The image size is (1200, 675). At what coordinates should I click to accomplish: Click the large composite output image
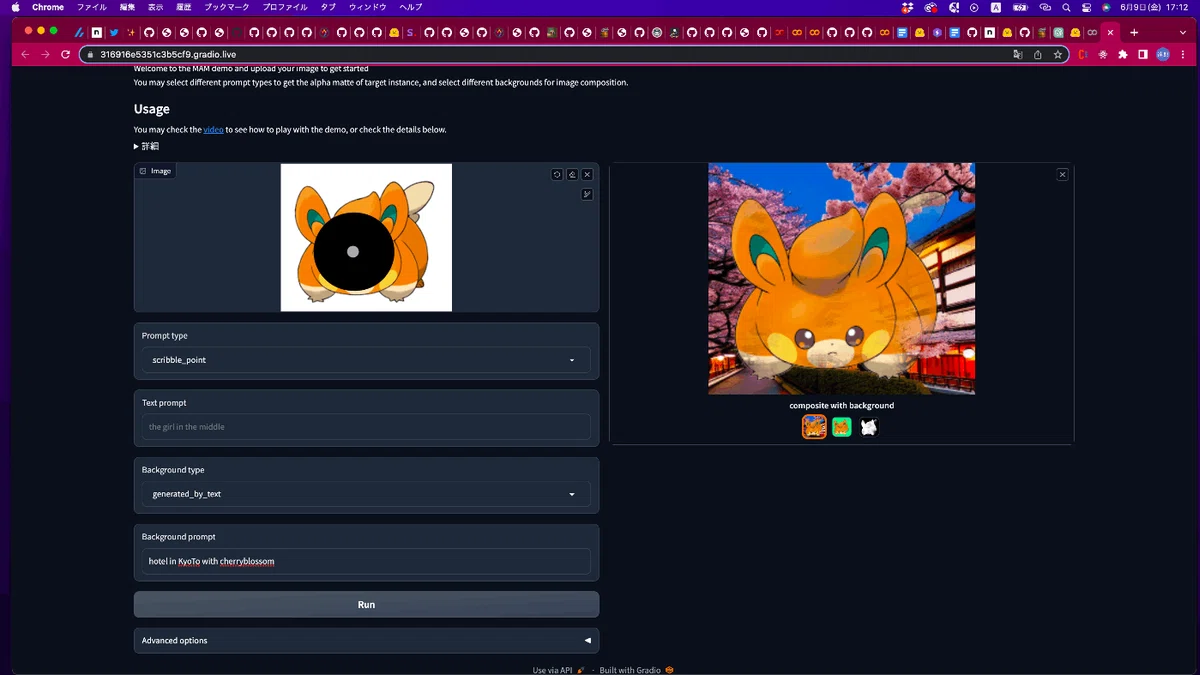point(842,279)
